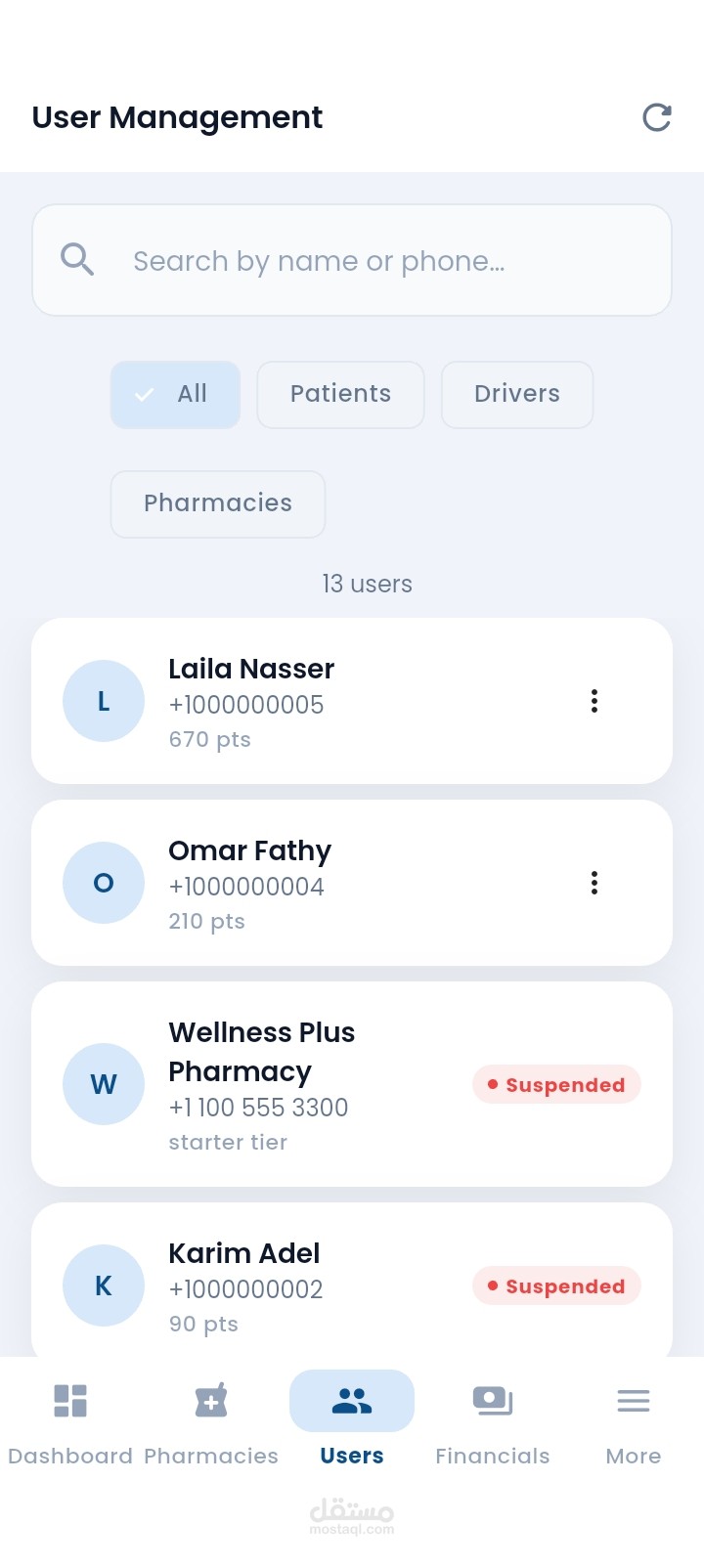Open options menu for Omar Fathy

point(594,883)
